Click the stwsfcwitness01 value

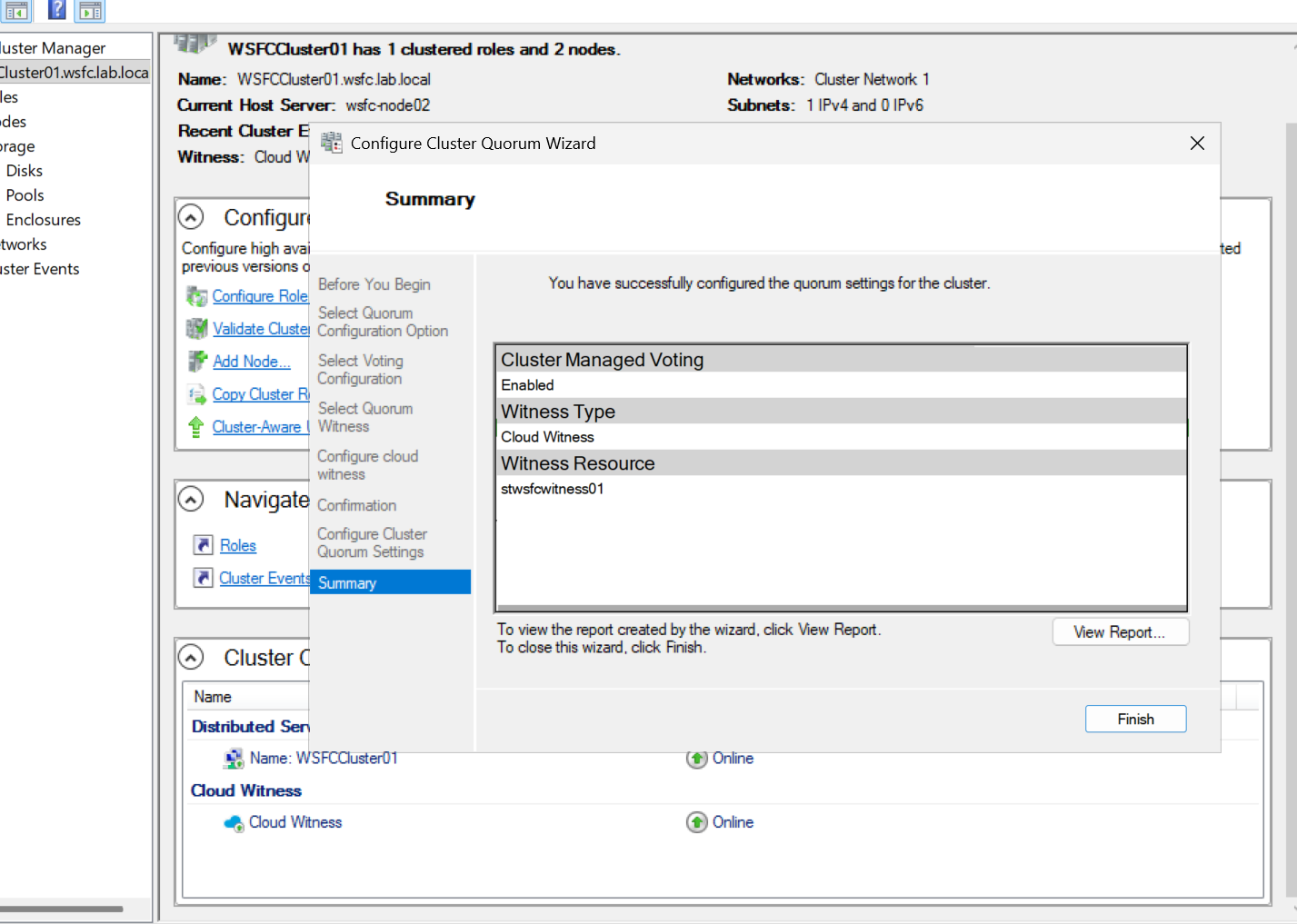tap(553, 489)
